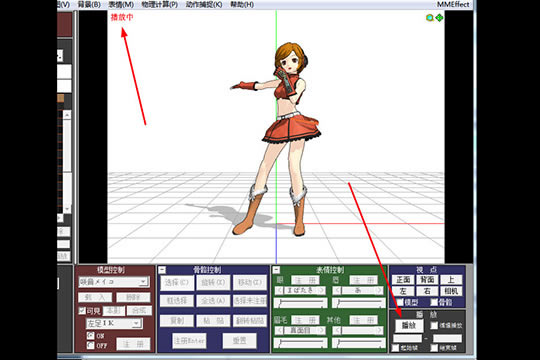The image size is (540, 360).
Task: Collapse the expression control (表情控制) panel
Action: [x=277, y=270]
